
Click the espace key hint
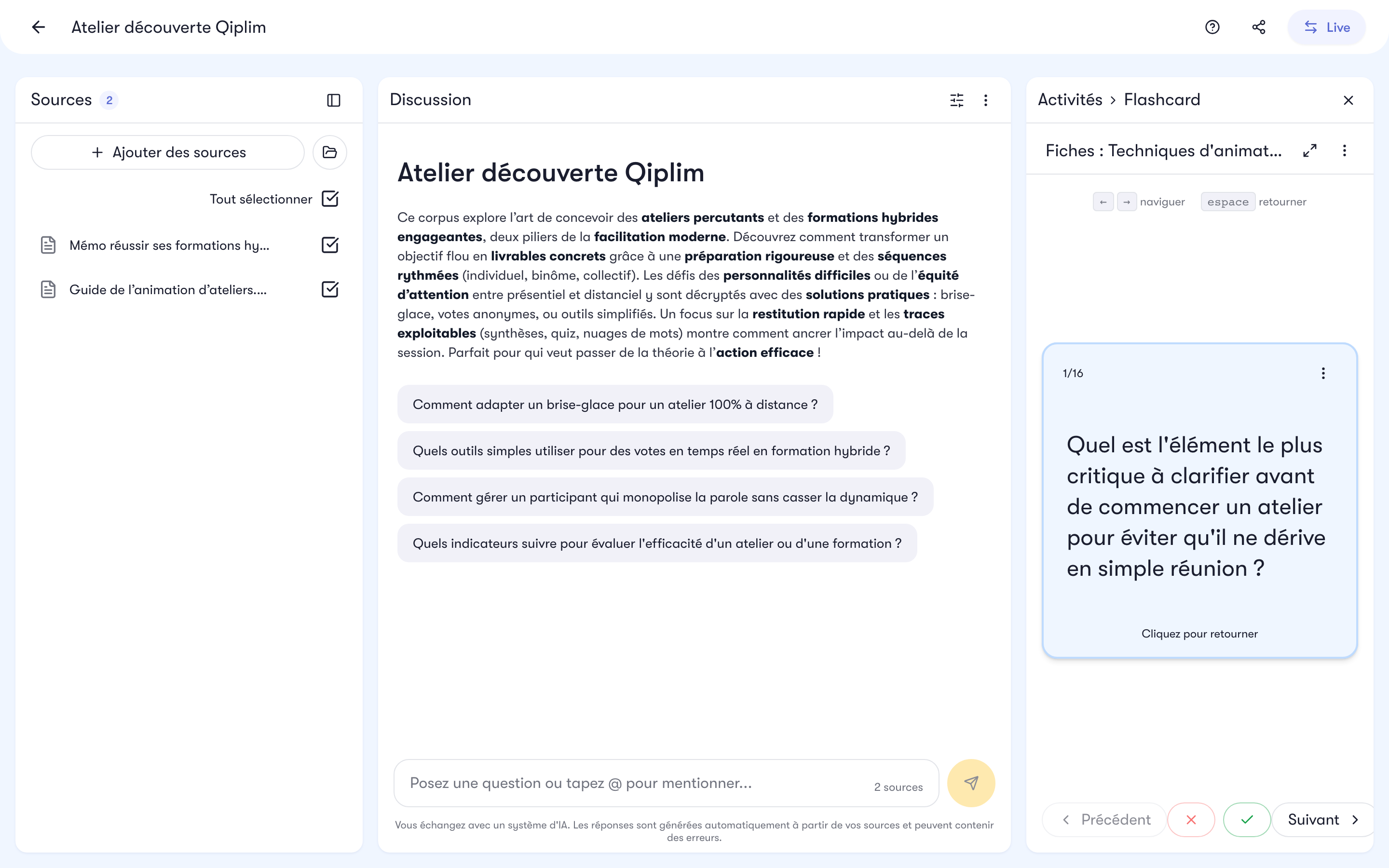(1228, 202)
